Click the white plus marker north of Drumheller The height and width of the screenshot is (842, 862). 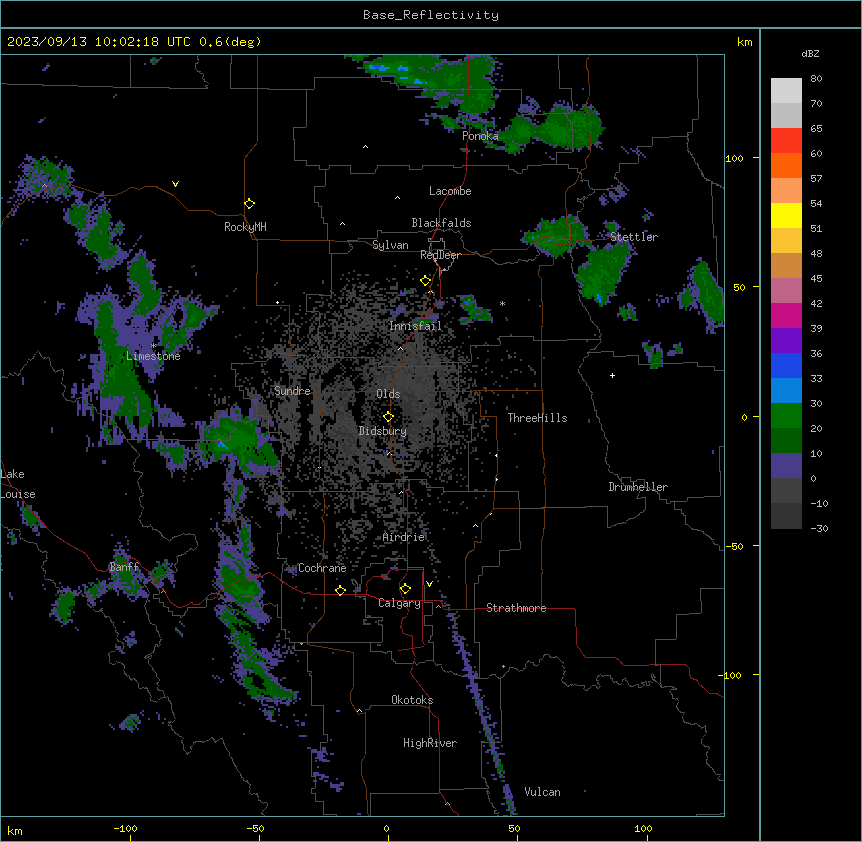pos(612,375)
